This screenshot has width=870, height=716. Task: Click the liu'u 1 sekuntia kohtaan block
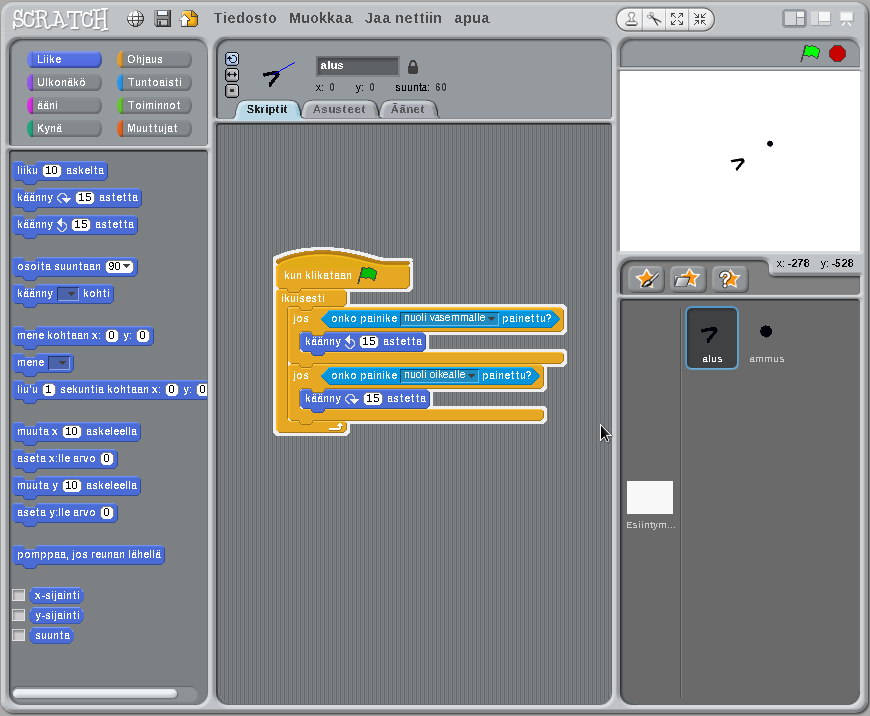pos(110,390)
